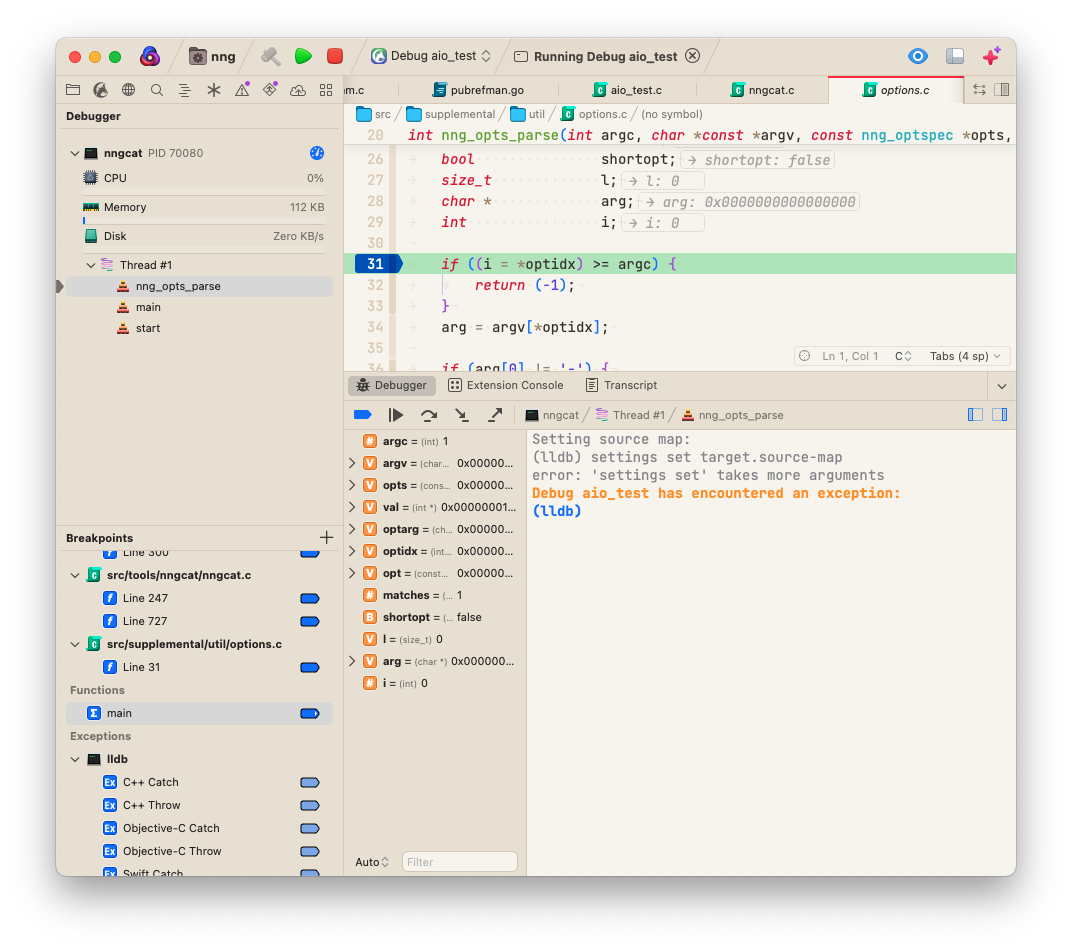Viewport: 1072px width, 950px height.
Task: Toggle the editor split pane icon
Action: click(x=1002, y=90)
